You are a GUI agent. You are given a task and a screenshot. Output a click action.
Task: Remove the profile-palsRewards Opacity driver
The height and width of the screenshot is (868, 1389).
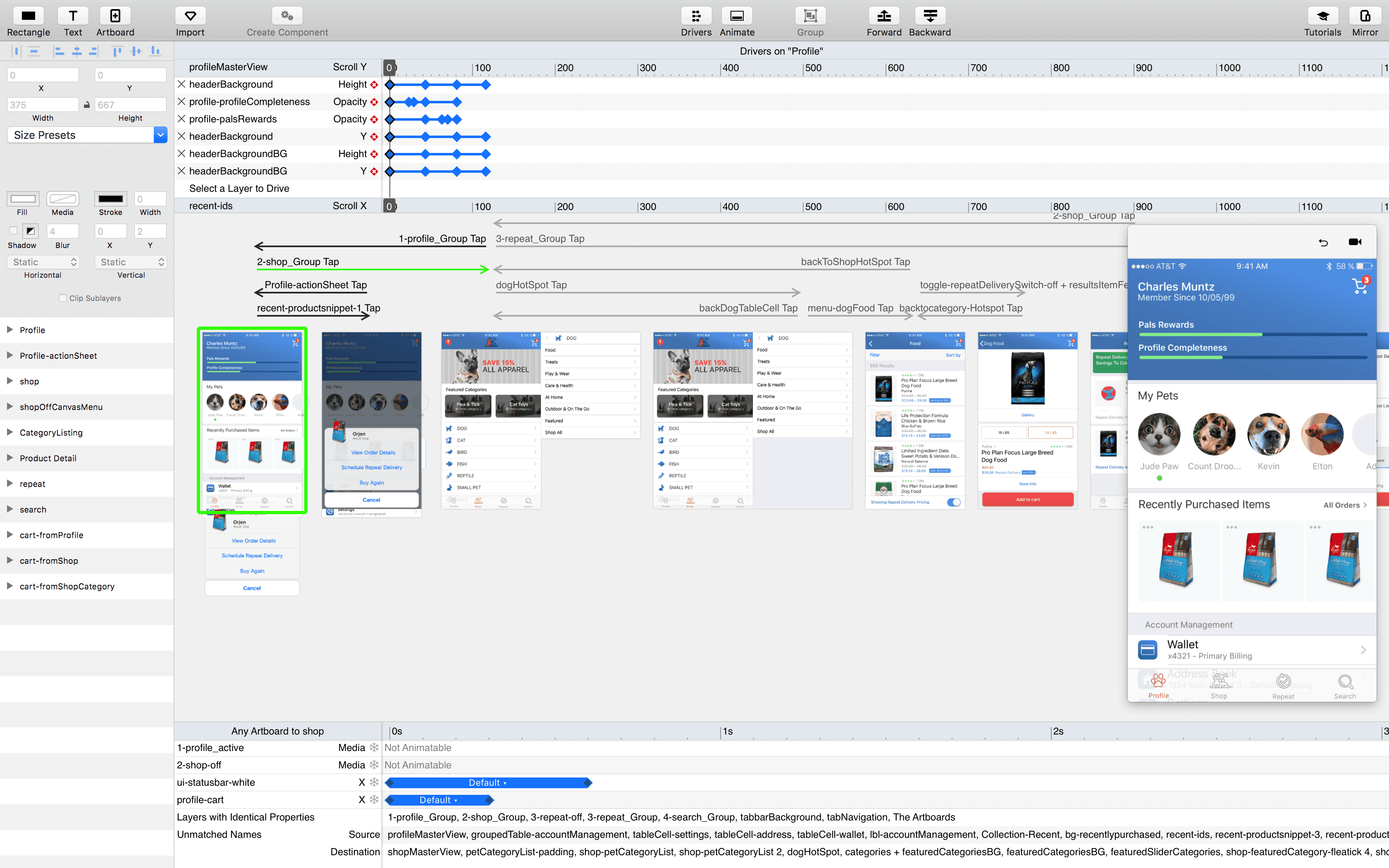point(181,119)
